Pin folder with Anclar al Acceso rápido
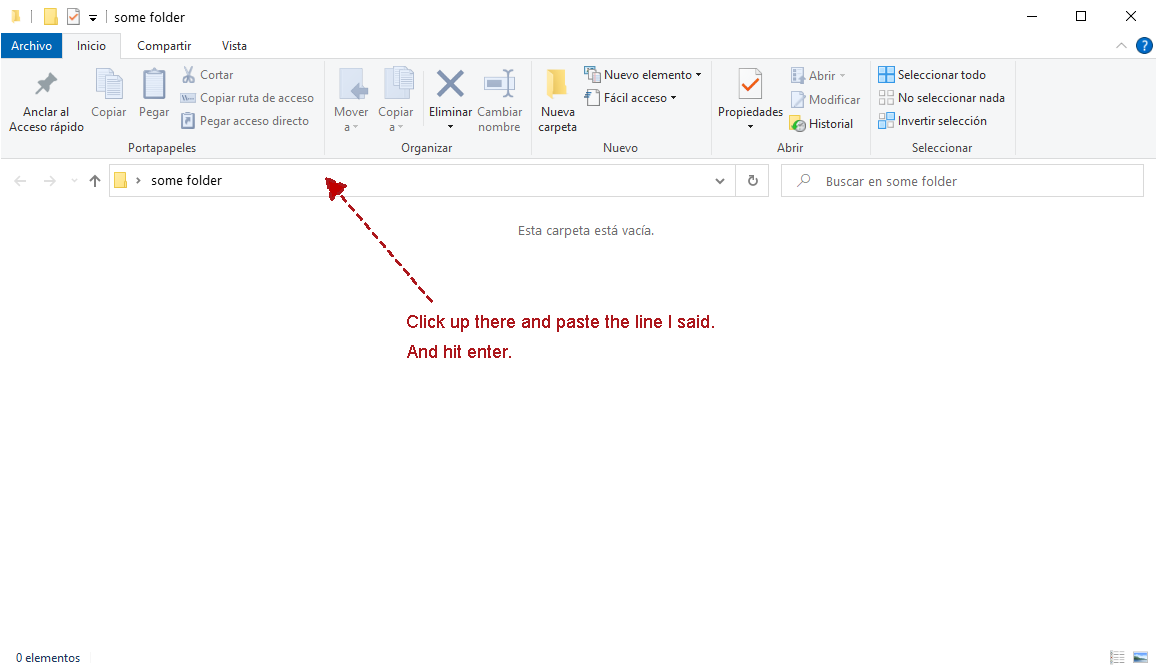 (x=46, y=102)
